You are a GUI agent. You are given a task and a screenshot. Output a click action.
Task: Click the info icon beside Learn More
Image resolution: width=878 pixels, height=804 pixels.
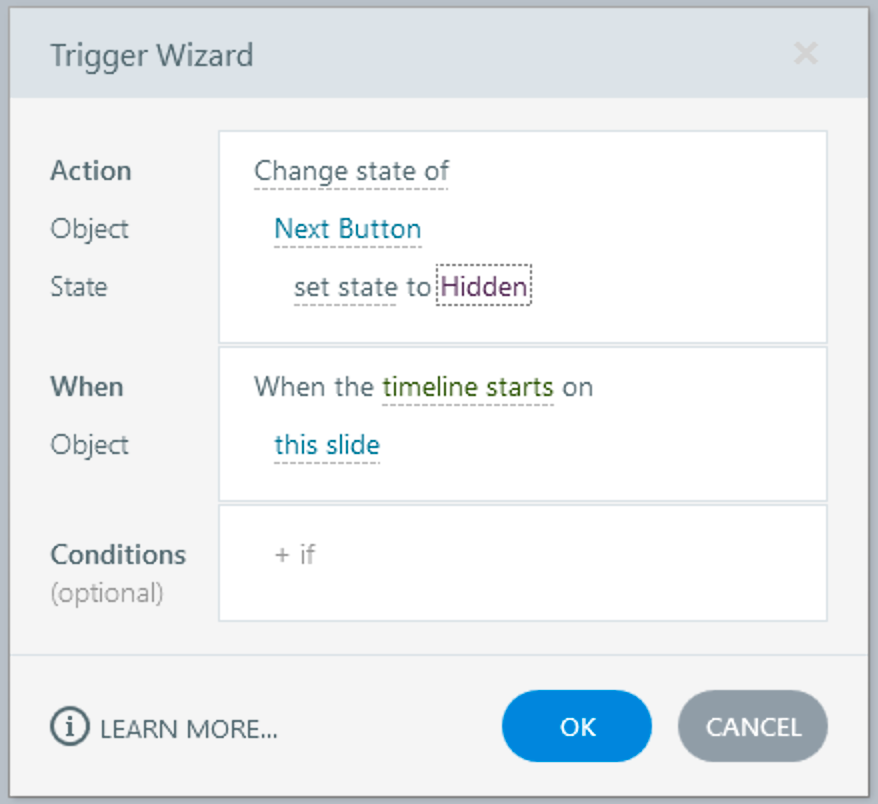[69, 728]
